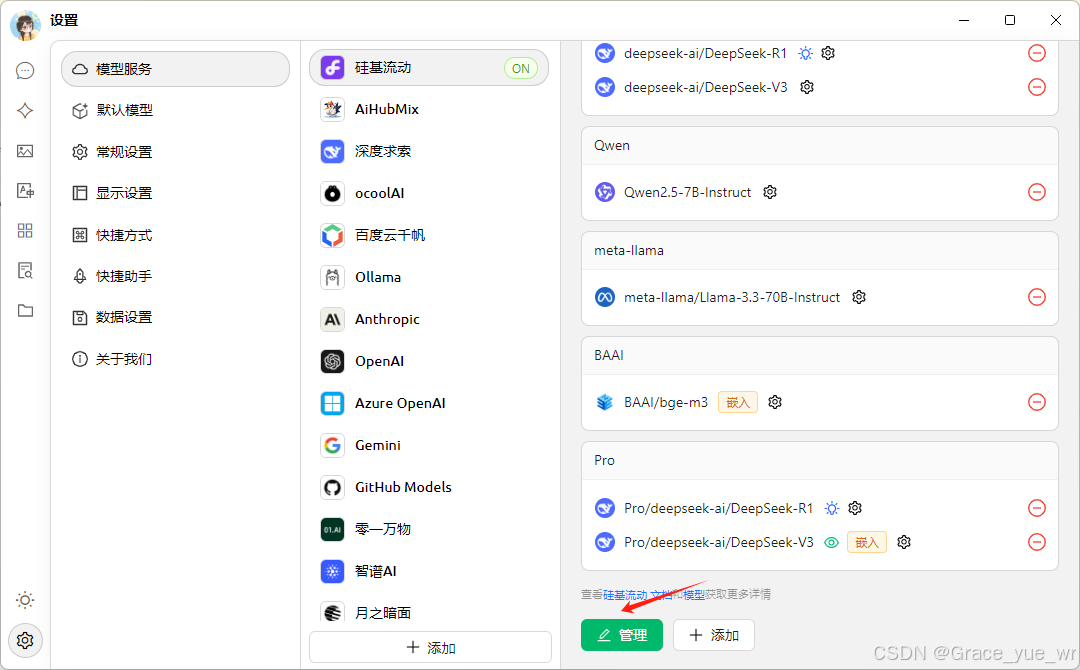
Task: Select the Ollama provider
Action: 429,278
